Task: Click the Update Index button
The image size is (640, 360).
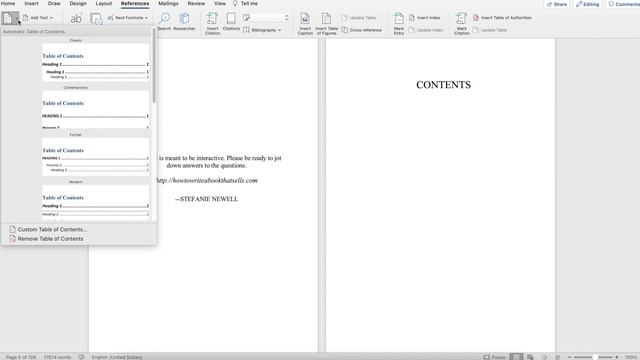Action: tap(426, 30)
